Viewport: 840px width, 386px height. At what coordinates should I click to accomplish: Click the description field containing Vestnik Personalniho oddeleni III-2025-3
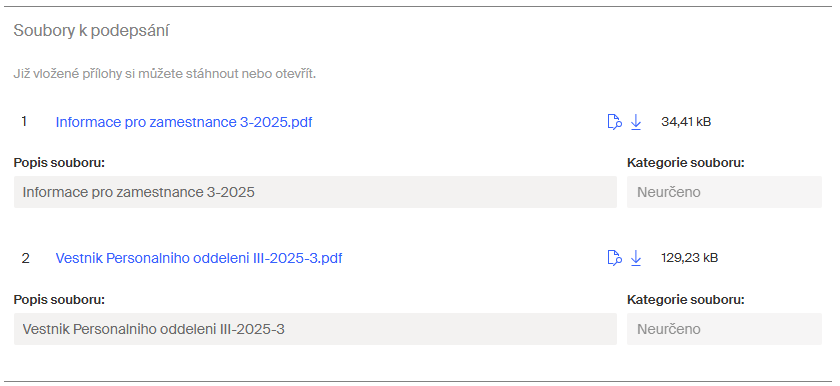(315, 329)
